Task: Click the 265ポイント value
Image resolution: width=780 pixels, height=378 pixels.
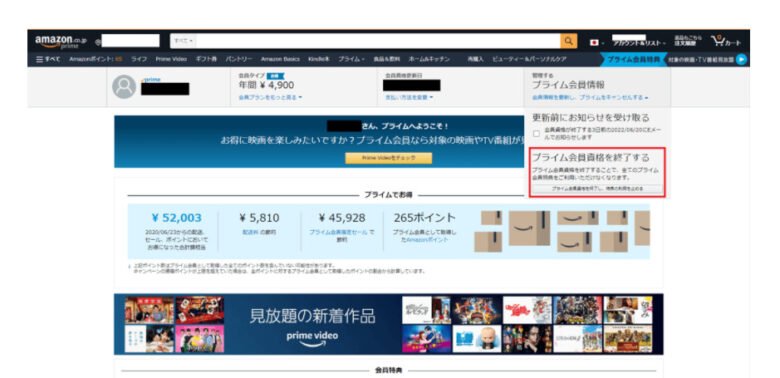Action: tap(424, 218)
